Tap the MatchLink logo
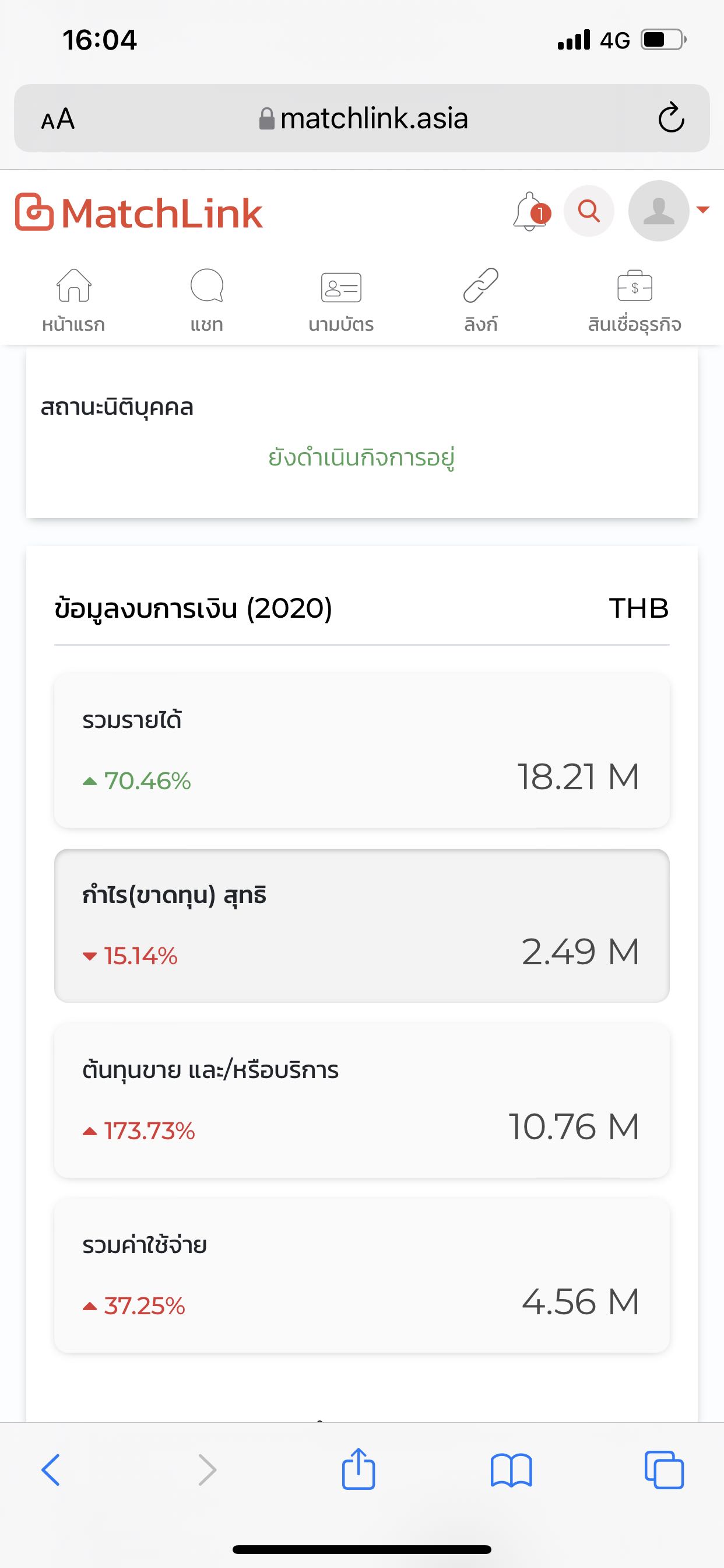The height and width of the screenshot is (1568, 724). tap(139, 213)
